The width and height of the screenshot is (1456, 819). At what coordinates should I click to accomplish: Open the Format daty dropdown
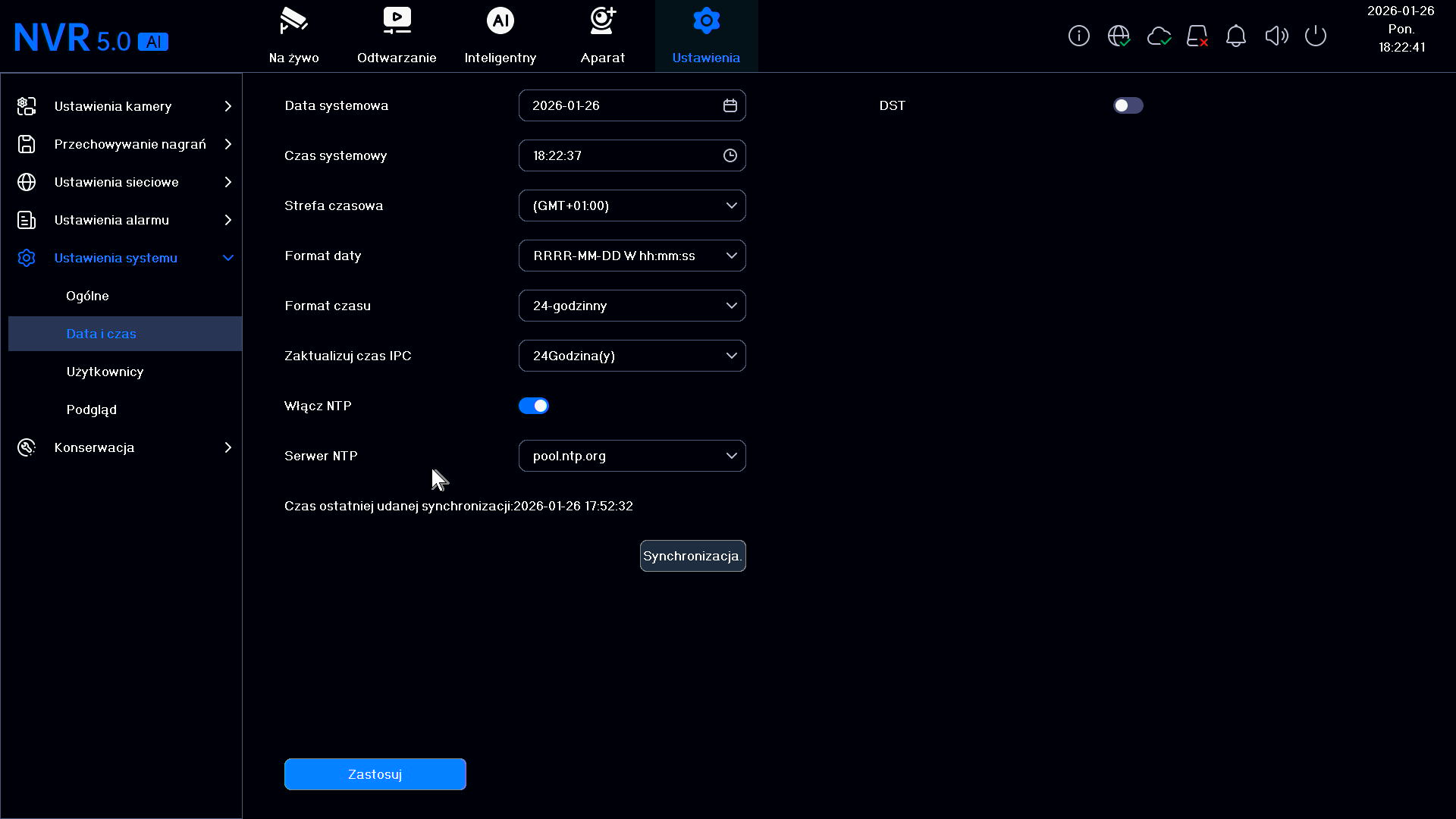(632, 256)
